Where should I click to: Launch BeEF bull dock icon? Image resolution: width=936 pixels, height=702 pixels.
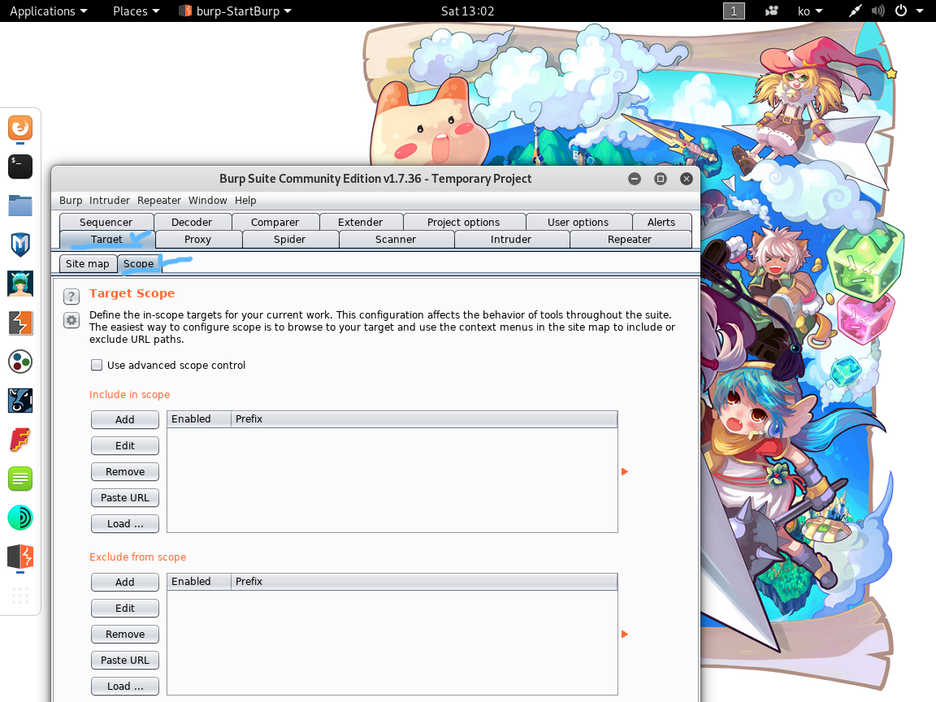coord(20,401)
